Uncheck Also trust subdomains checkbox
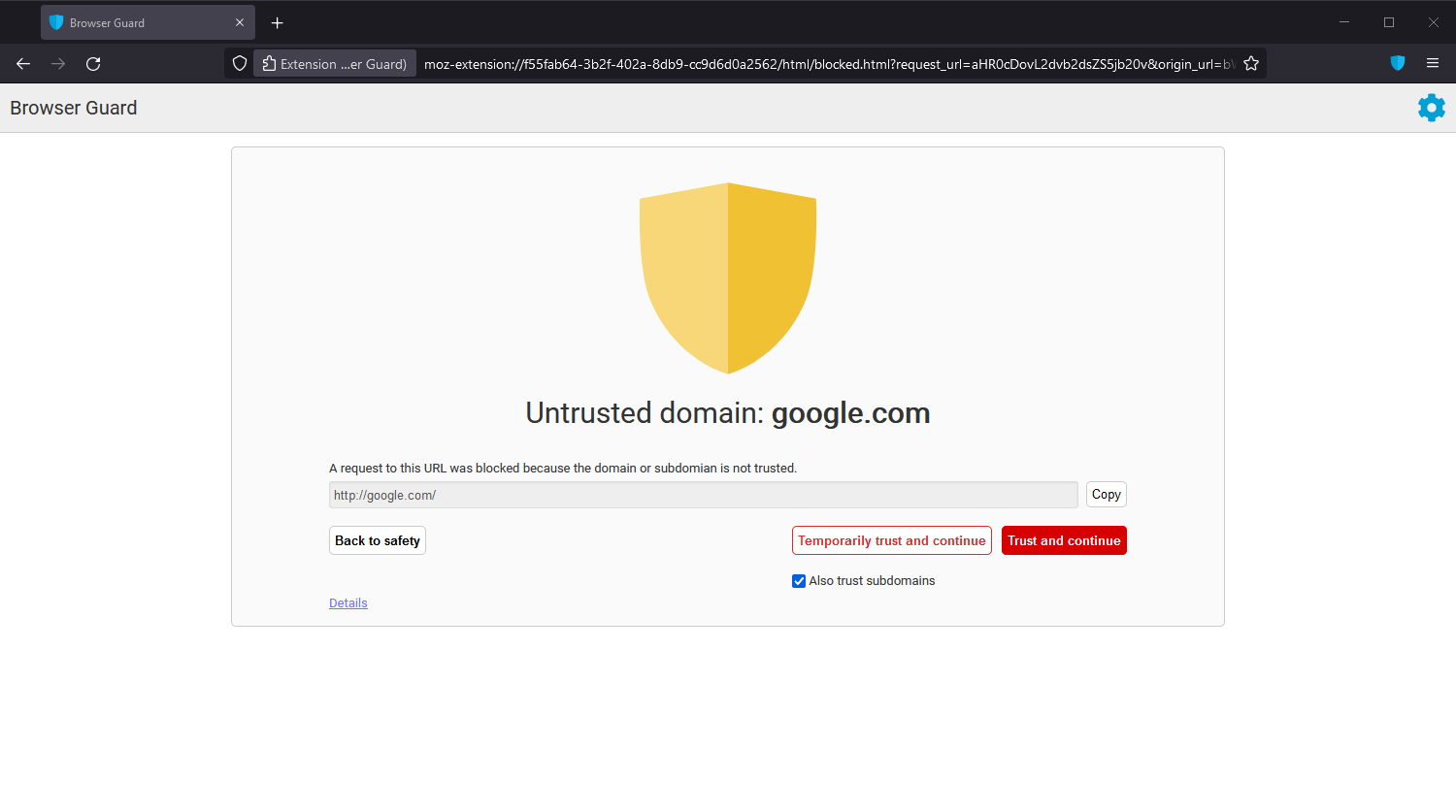This screenshot has height=812, width=1456. pos(799,581)
